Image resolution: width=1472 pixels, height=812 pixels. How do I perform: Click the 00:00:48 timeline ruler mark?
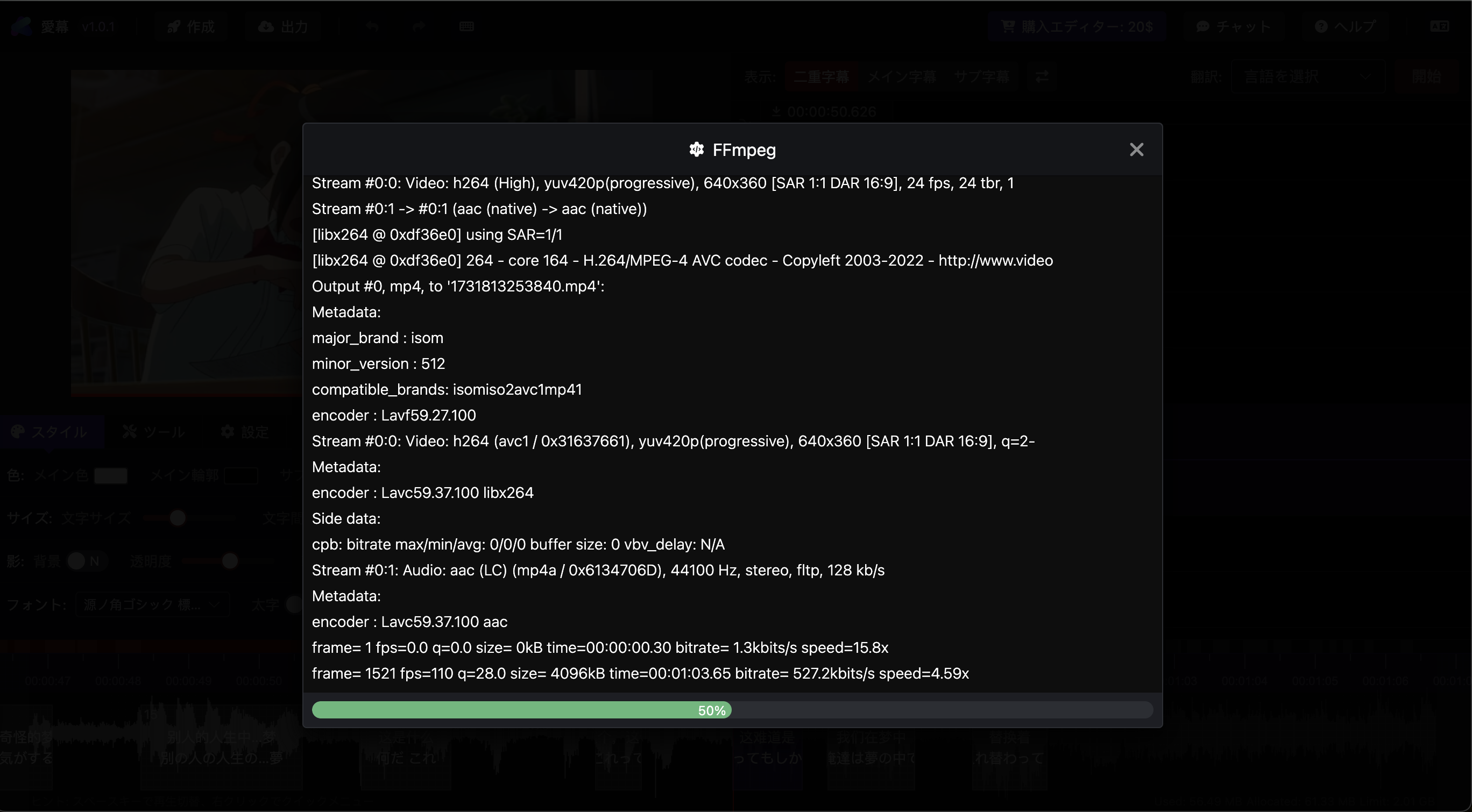click(118, 681)
